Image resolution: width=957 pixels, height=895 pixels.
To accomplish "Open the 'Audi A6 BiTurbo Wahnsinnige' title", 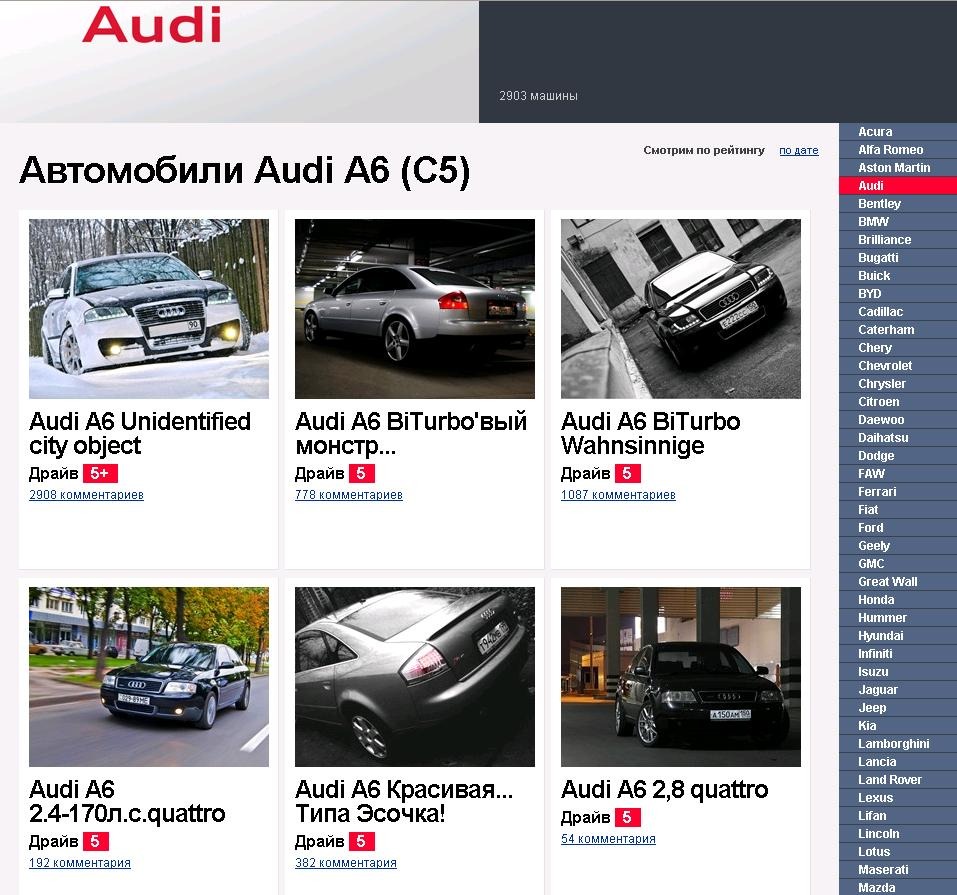I will (651, 433).
